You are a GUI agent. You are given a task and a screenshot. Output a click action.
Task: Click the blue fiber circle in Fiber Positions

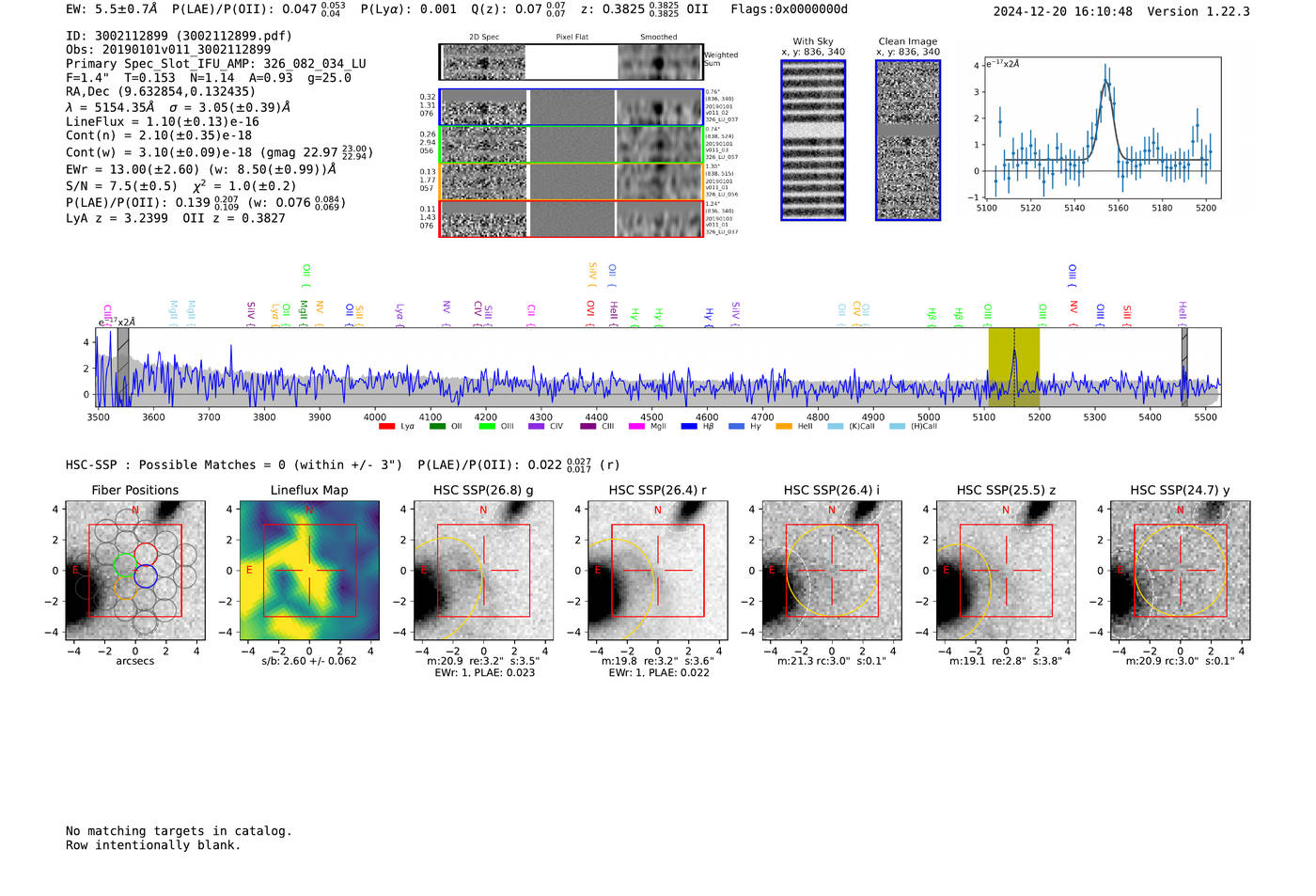[145, 576]
